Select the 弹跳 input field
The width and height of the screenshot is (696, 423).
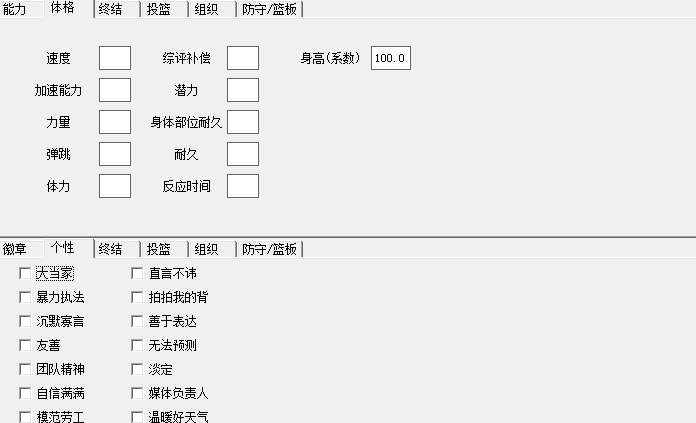click(115, 154)
